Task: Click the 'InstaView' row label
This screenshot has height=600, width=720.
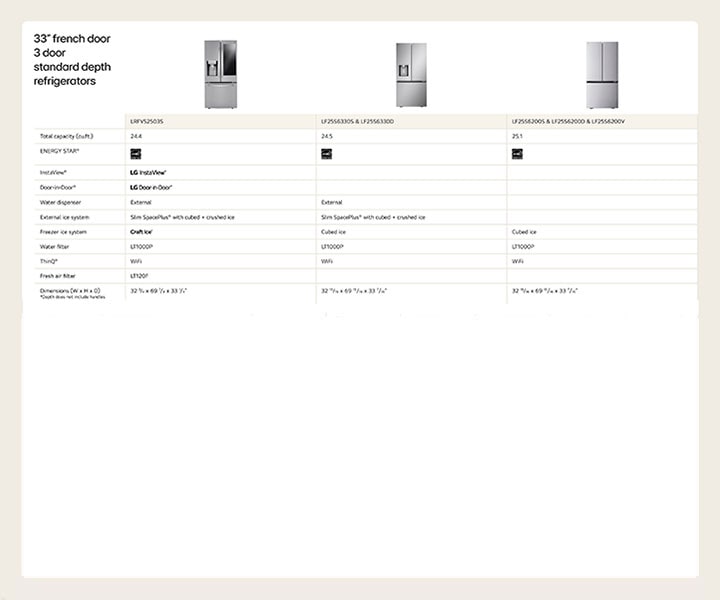Action: (x=53, y=173)
